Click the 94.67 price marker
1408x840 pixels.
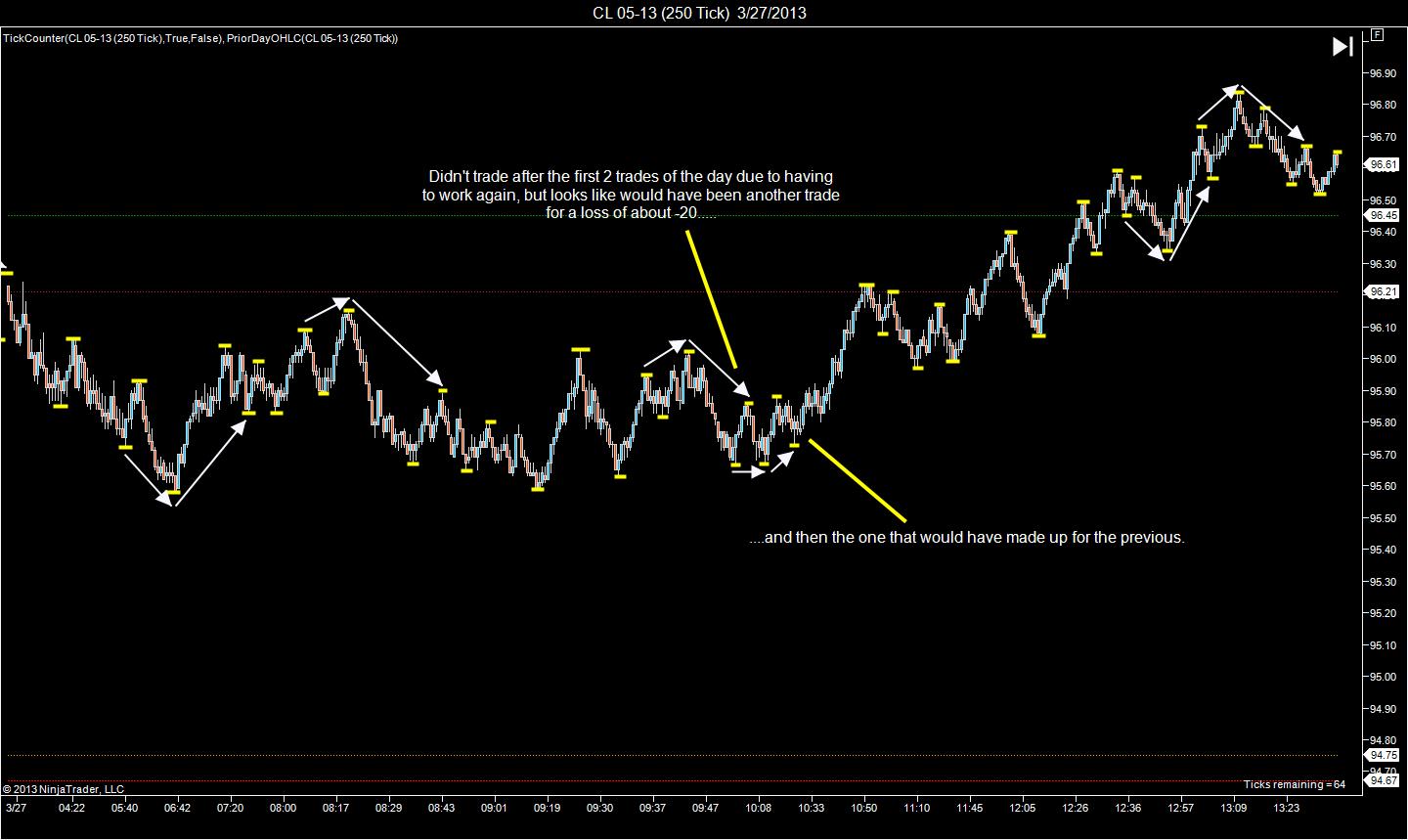pyautogui.click(x=1383, y=780)
